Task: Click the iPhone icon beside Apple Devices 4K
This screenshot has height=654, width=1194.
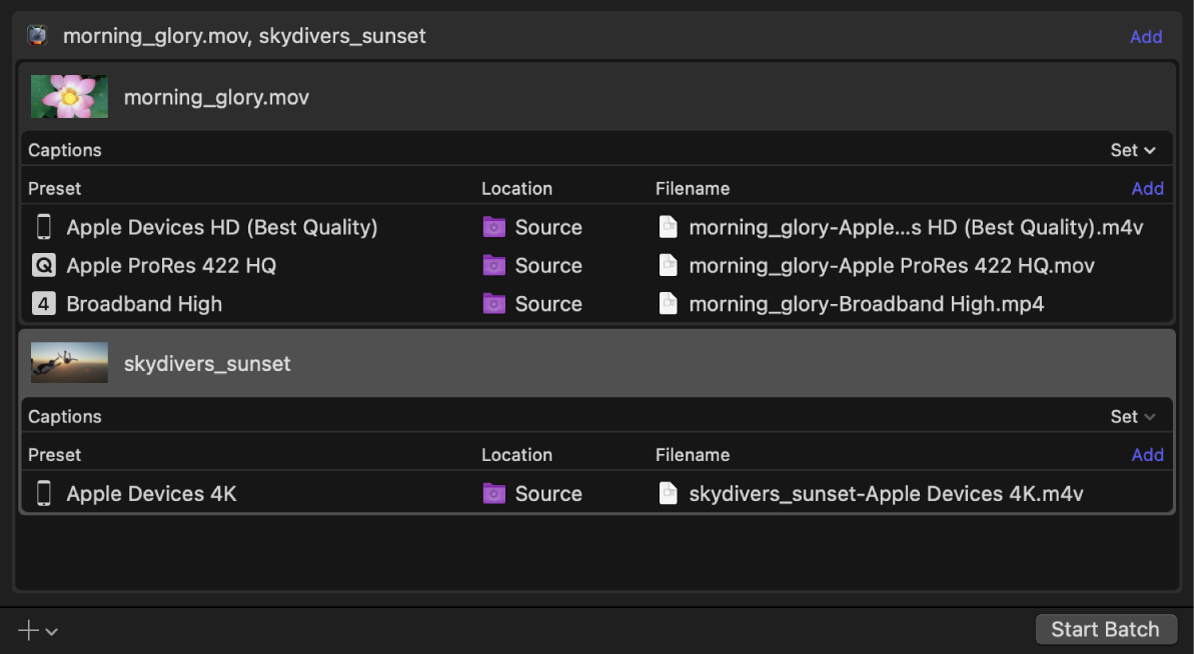Action: pyautogui.click(x=43, y=494)
